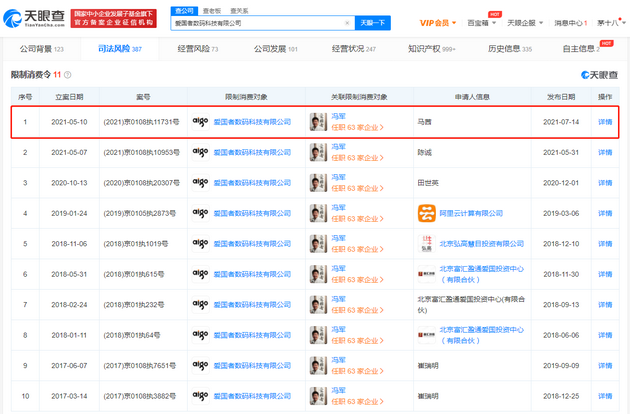The width and height of the screenshot is (630, 414).
Task: Expand the 天眼企服 dropdown
Action: [525, 23]
